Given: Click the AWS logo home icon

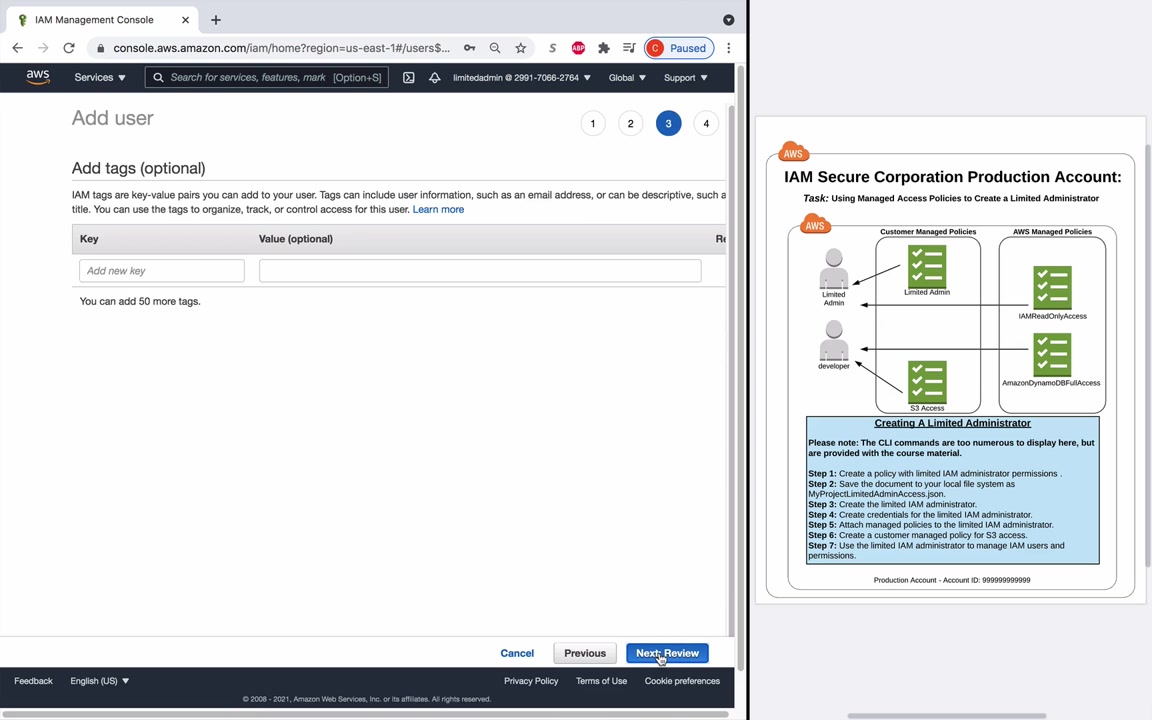Looking at the screenshot, I should click(x=38, y=77).
